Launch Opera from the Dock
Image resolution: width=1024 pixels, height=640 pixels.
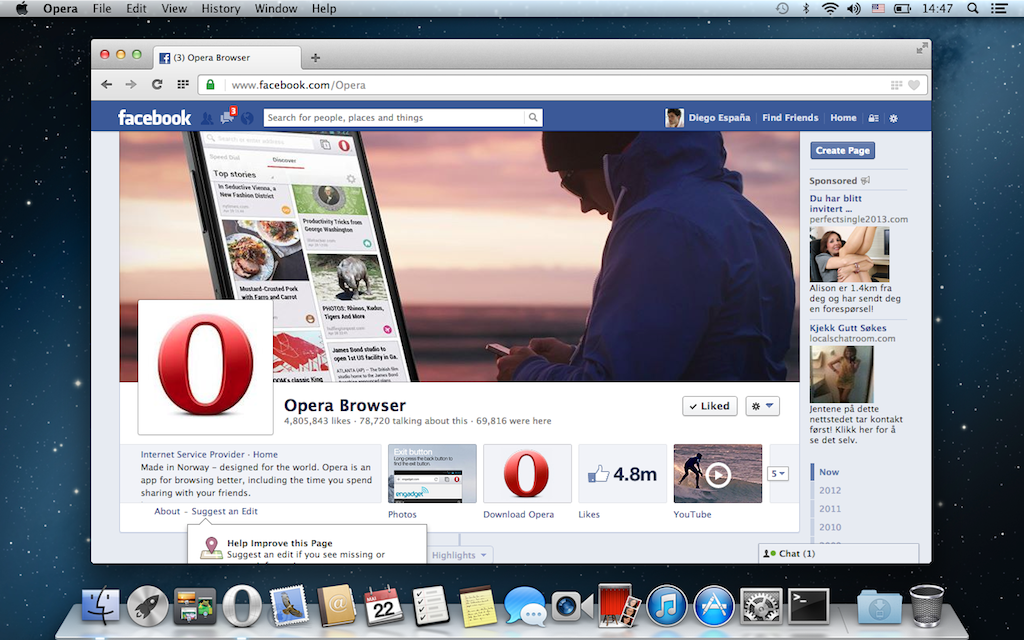click(242, 606)
